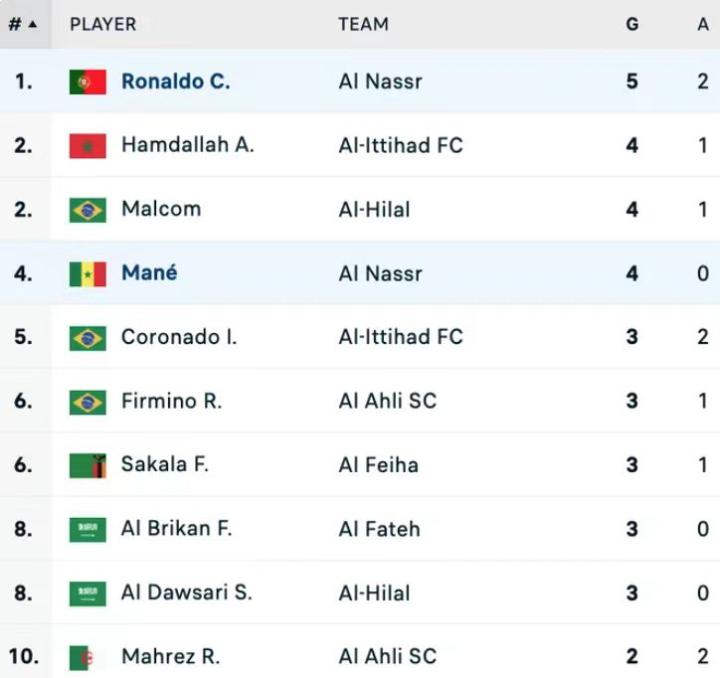Open Ronaldo C. player profile
The image size is (720, 678).
(175, 81)
